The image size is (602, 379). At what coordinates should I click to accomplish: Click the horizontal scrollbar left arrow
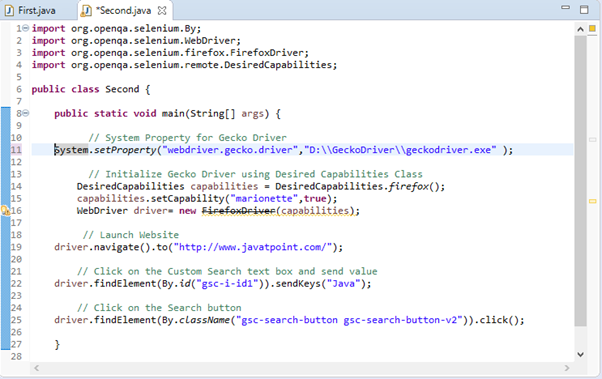click(36, 368)
